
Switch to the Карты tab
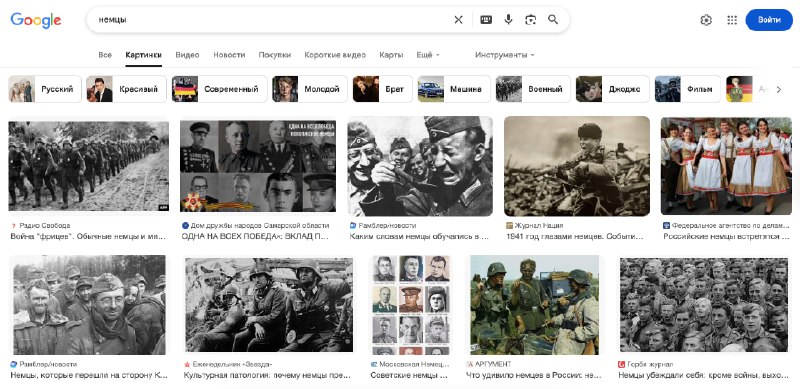click(391, 55)
